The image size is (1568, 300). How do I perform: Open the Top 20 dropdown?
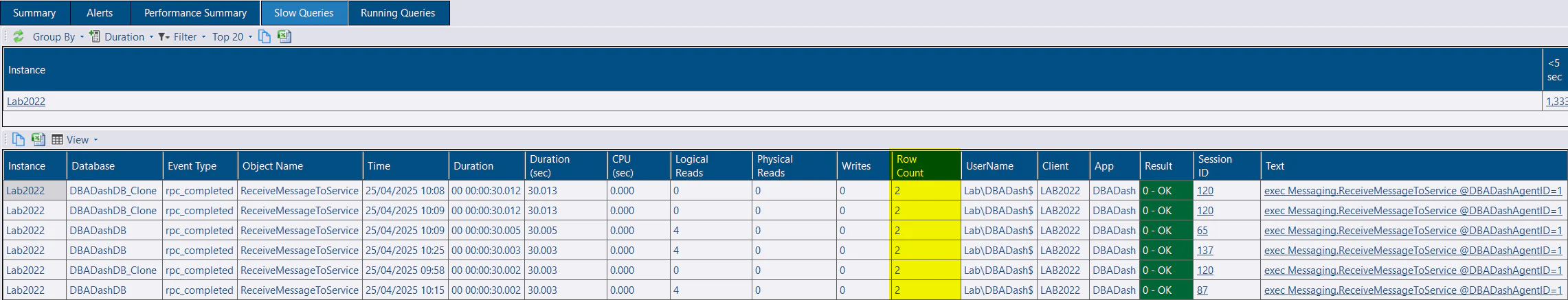[x=232, y=37]
